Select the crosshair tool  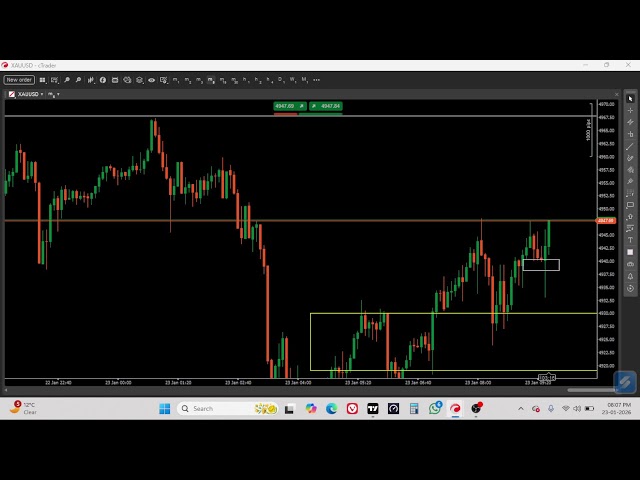pos(630,111)
